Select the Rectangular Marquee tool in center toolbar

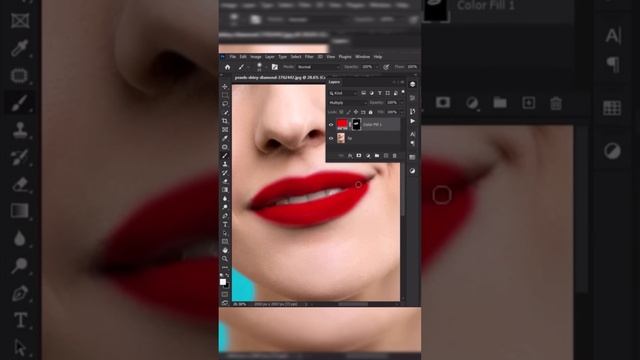coord(225,95)
